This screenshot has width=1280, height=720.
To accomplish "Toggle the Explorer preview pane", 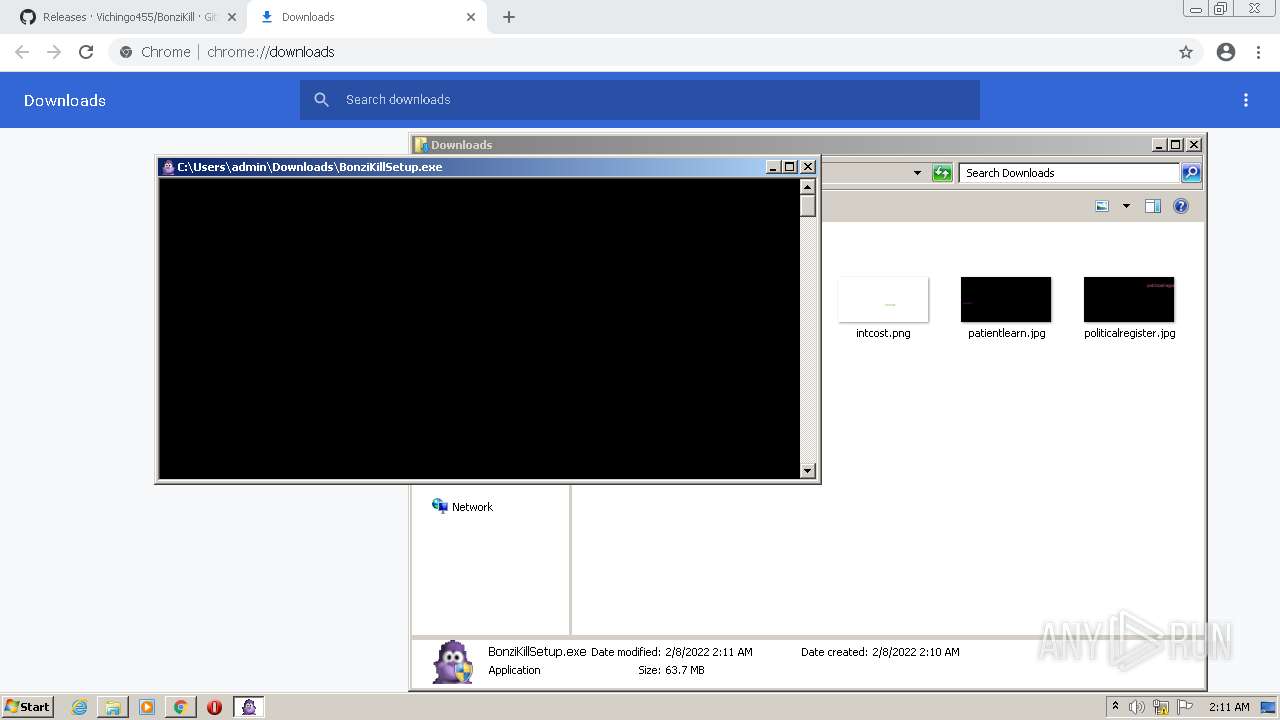I will [x=1153, y=206].
